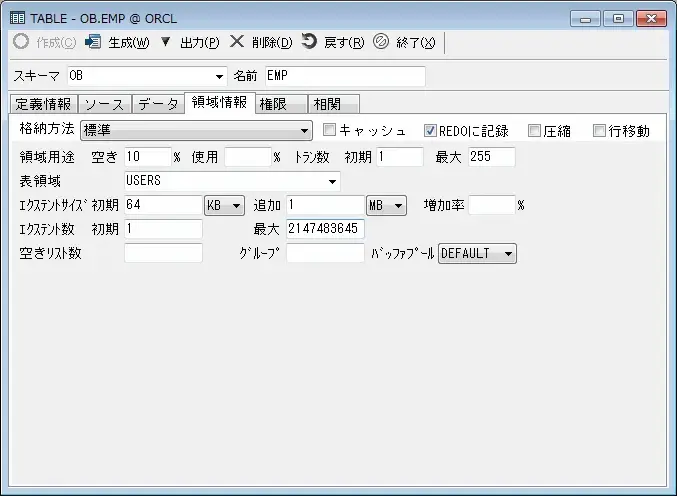Click the 空き percent field showing 10
The height and width of the screenshot is (496, 677).
(x=148, y=157)
